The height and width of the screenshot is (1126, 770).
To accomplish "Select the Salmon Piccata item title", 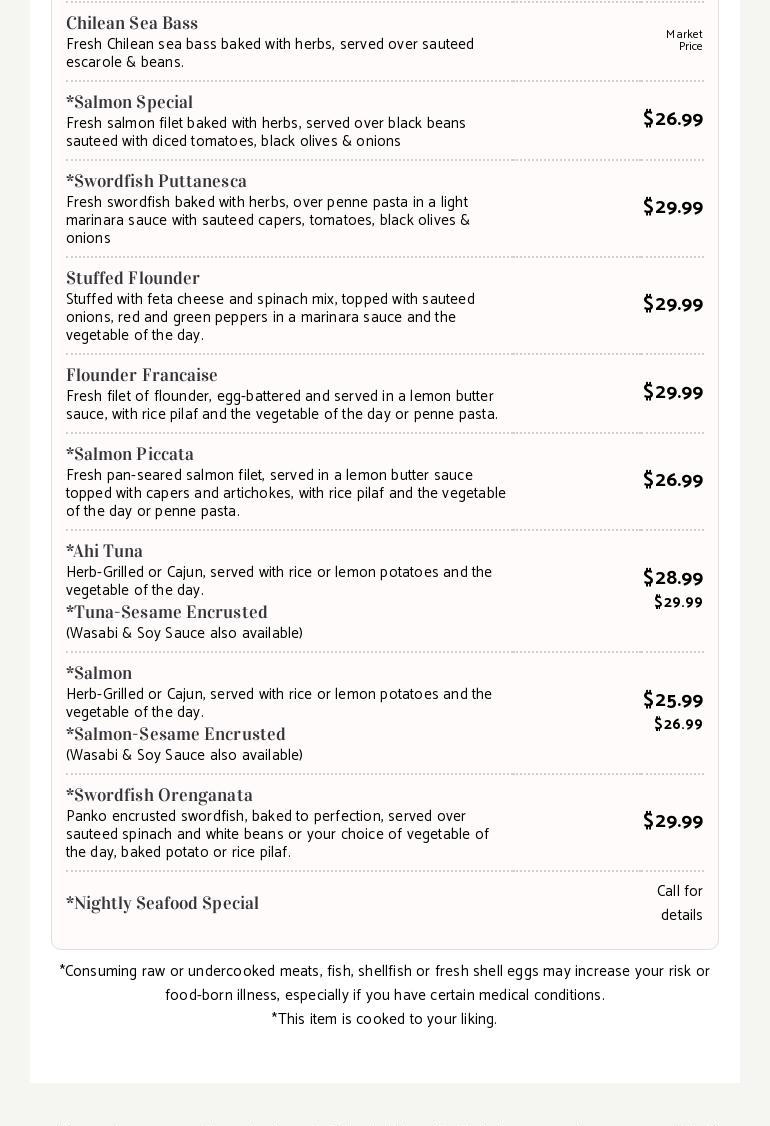I will pos(130,454).
